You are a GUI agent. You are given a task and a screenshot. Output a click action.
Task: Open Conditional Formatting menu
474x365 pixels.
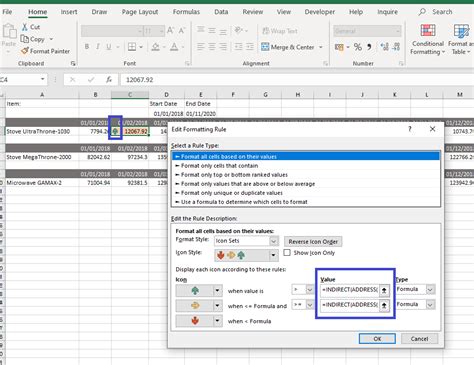pyautogui.click(x=428, y=39)
